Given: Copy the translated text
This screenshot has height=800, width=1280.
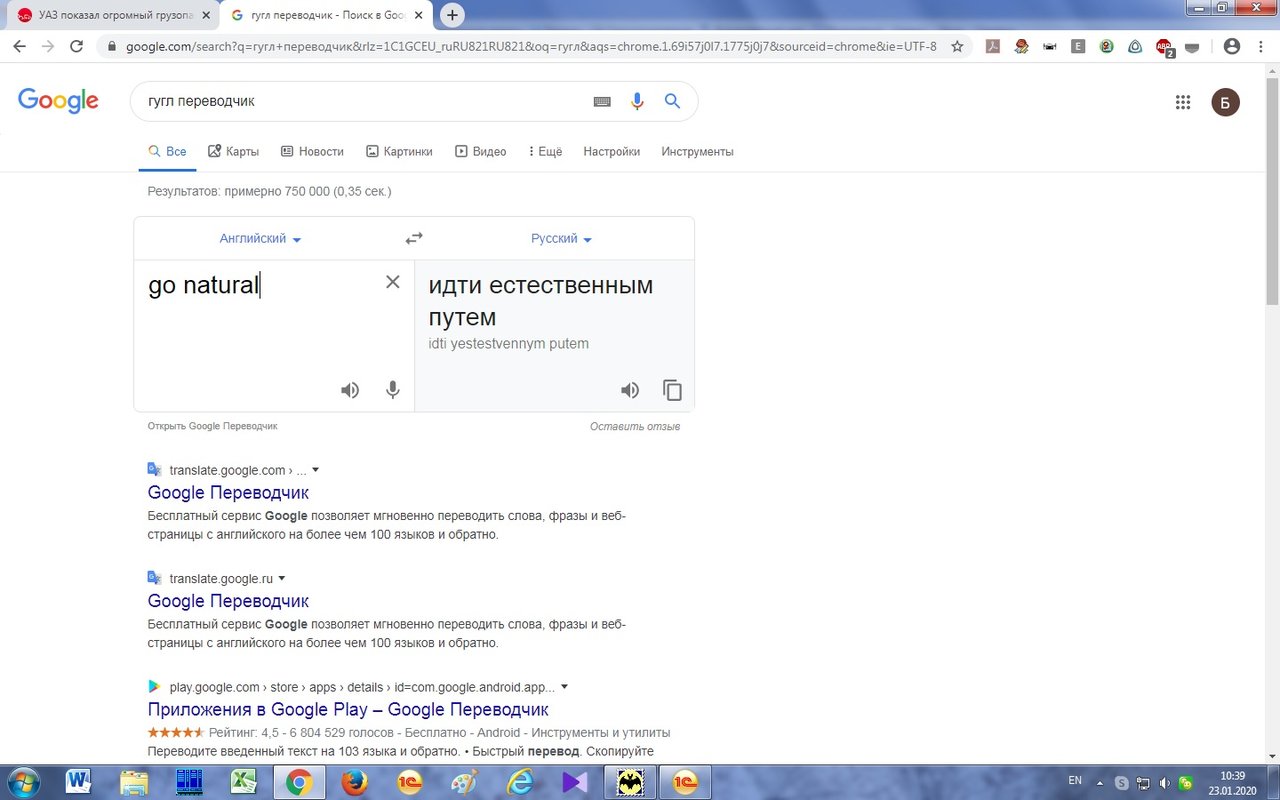Looking at the screenshot, I should (673, 390).
